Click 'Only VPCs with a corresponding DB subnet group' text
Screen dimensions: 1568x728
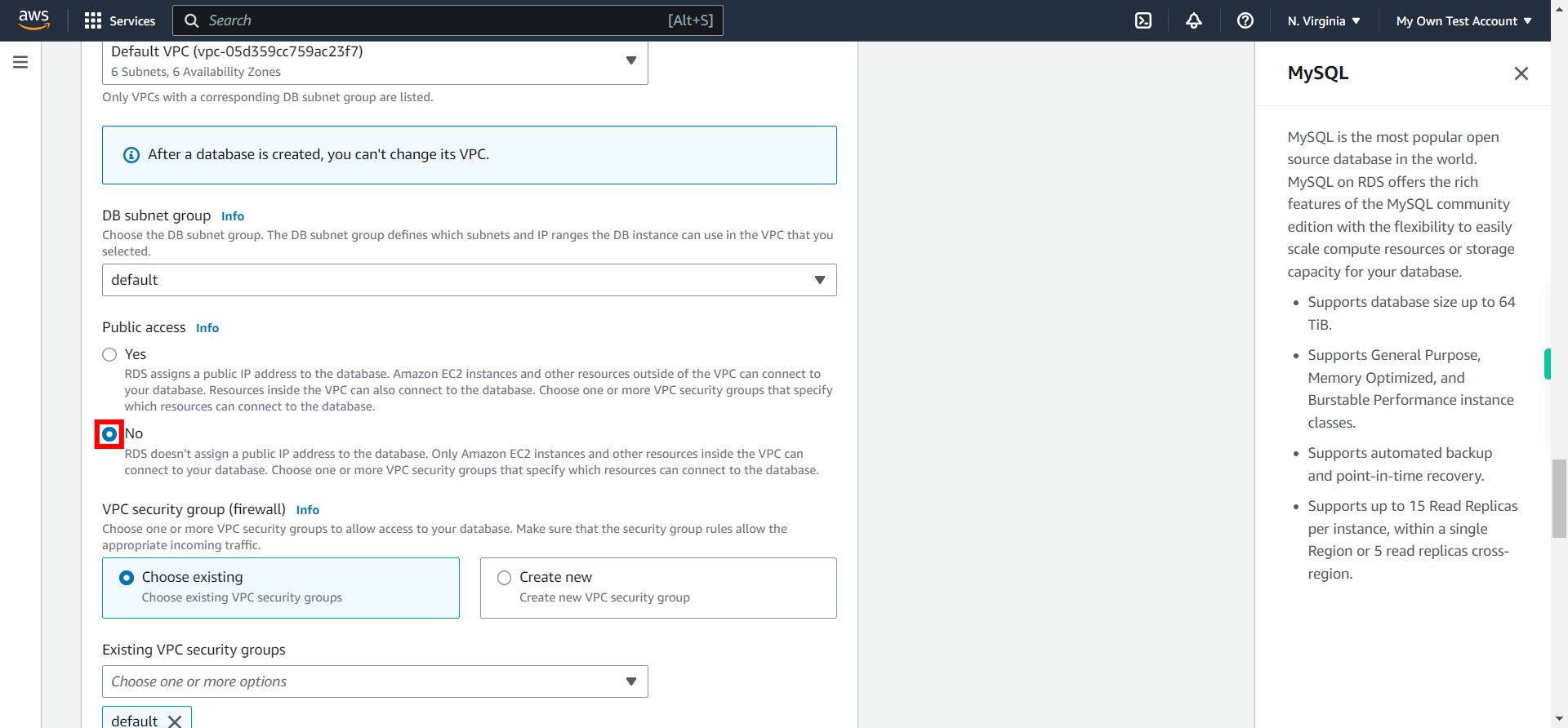[268, 97]
